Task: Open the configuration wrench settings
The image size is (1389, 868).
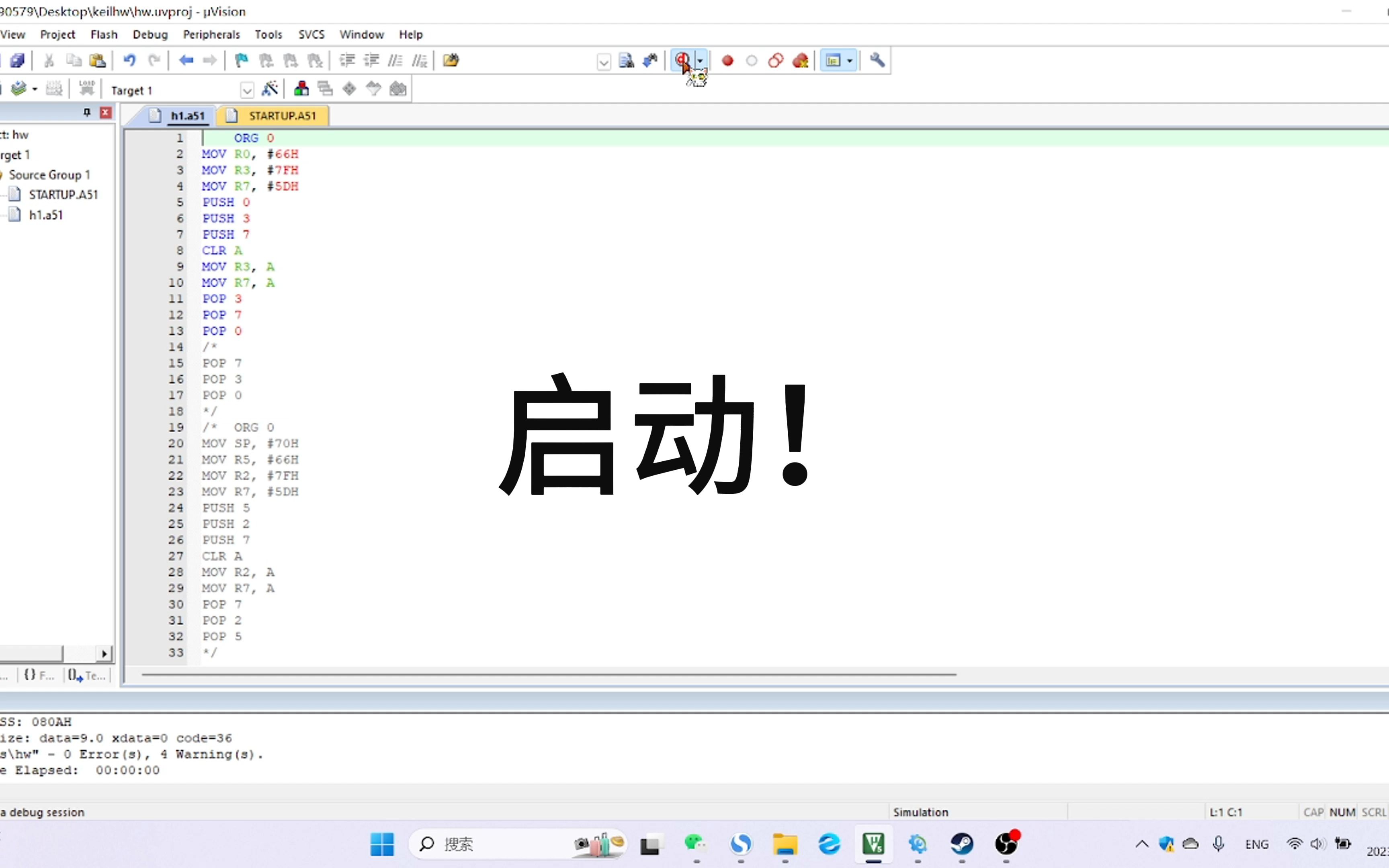Action: (x=877, y=60)
